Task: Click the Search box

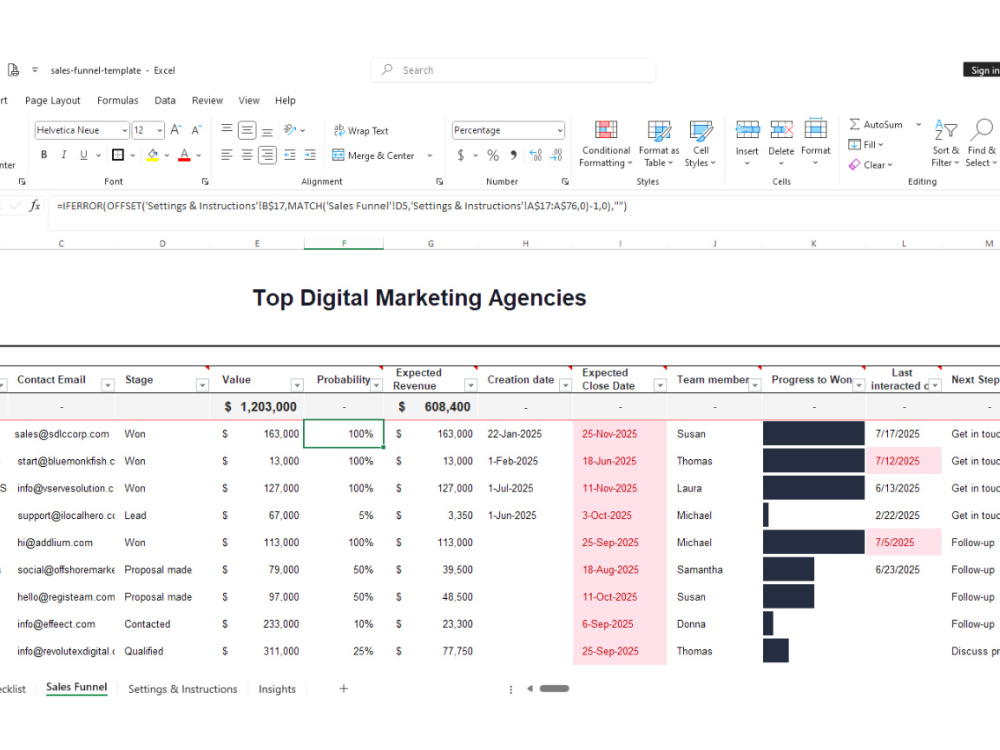Action: [513, 70]
